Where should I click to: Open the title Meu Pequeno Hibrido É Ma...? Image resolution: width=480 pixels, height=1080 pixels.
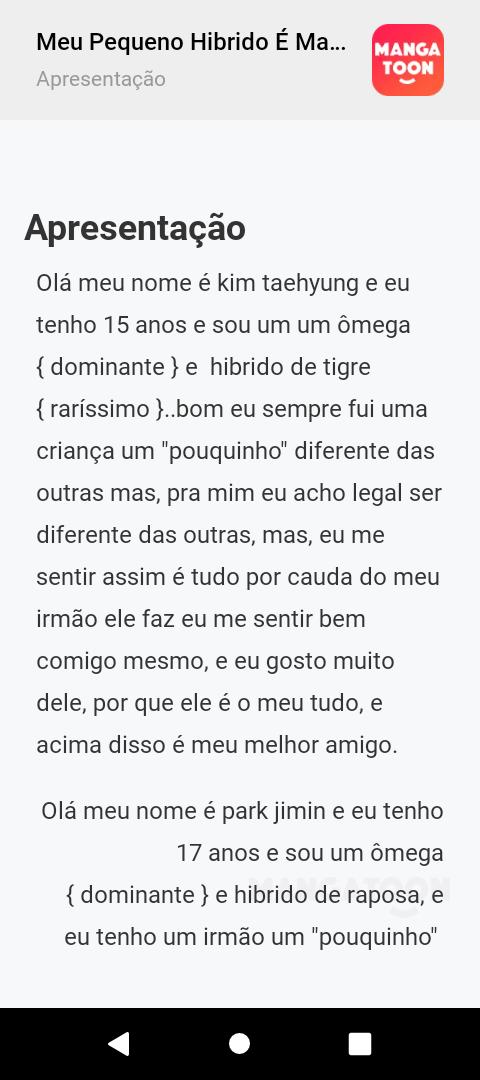tap(191, 42)
